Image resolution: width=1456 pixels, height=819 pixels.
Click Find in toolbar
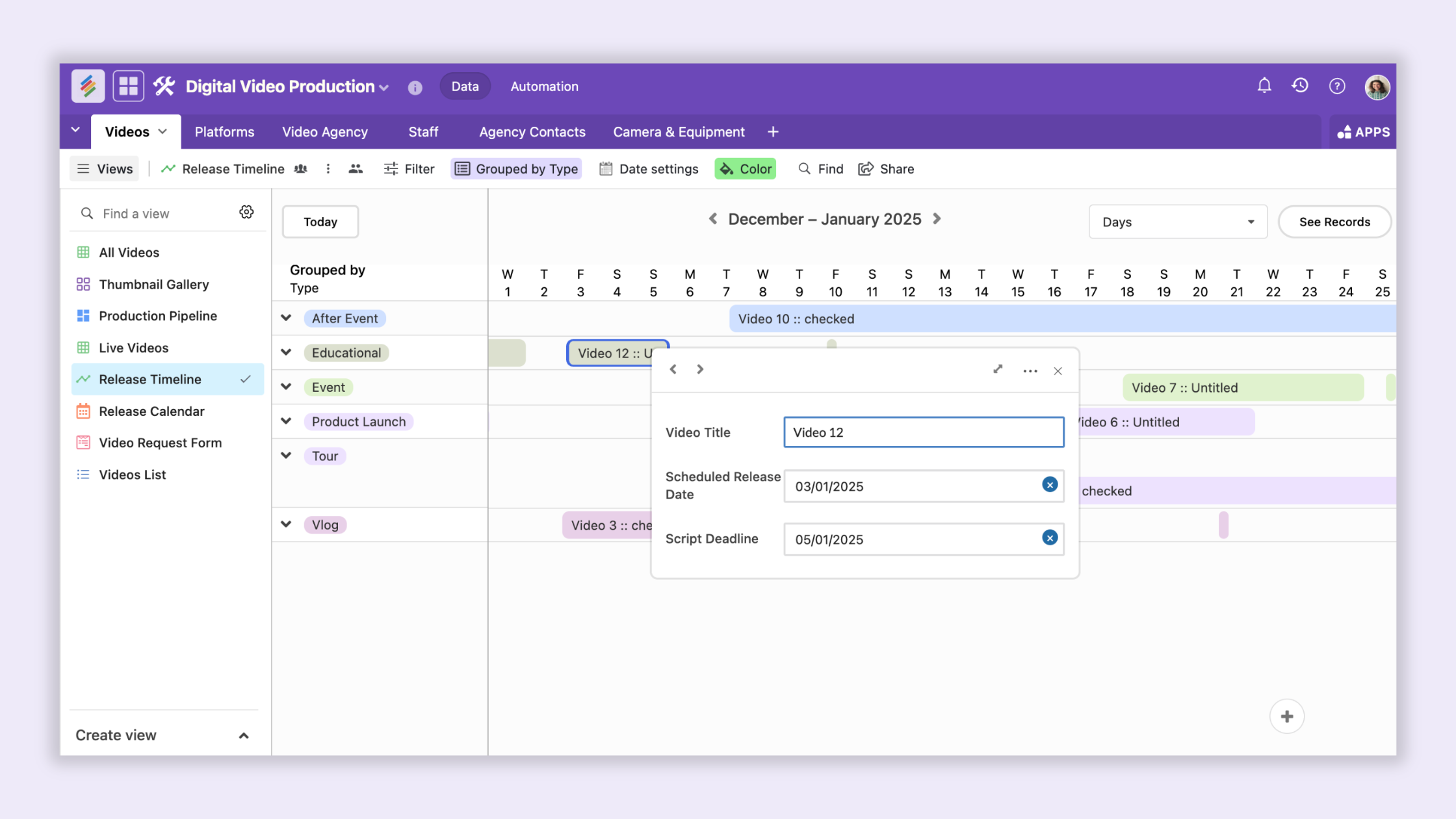(820, 169)
